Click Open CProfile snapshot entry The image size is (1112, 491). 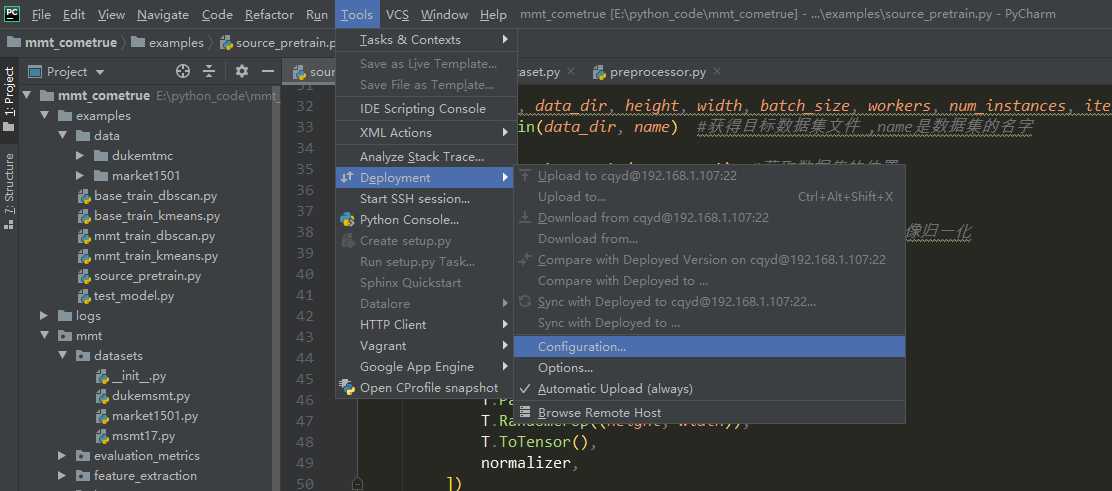[x=428, y=388]
